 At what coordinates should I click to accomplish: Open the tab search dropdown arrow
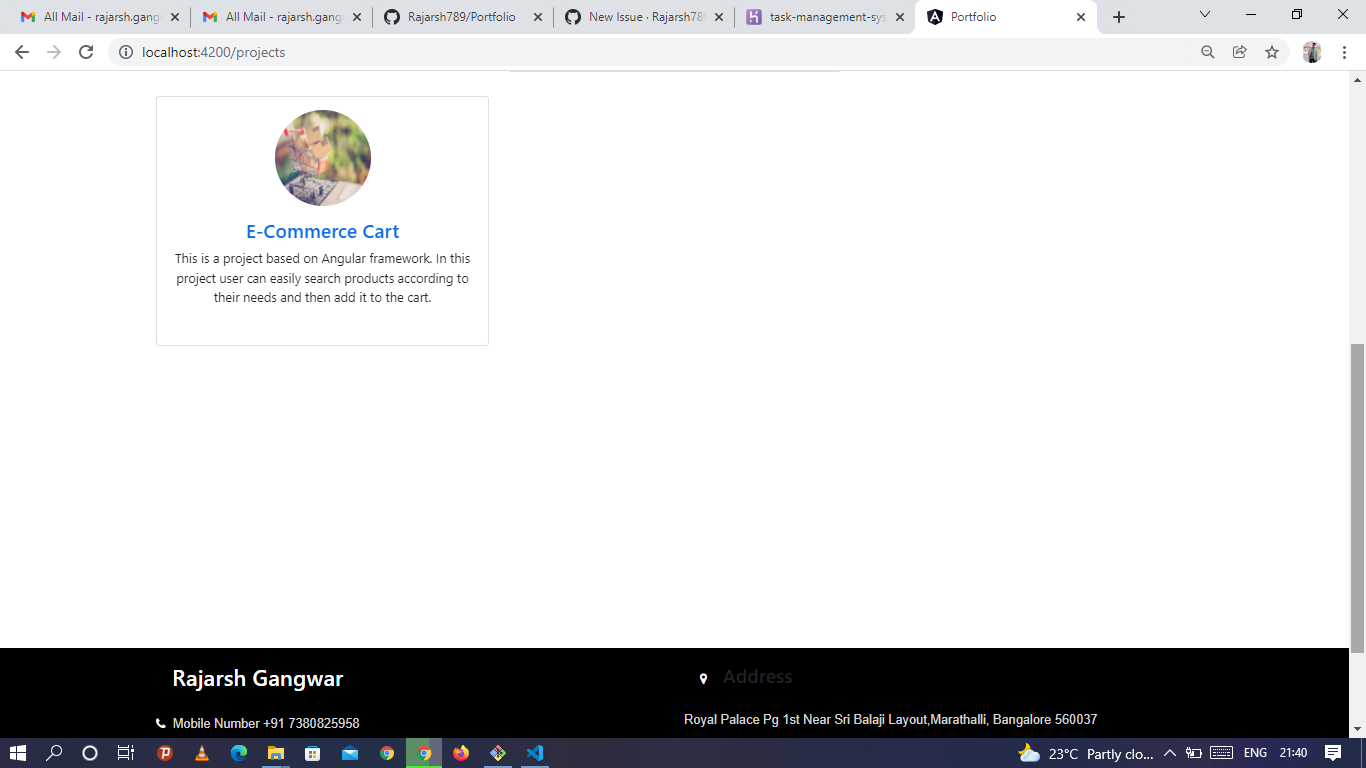point(1204,15)
